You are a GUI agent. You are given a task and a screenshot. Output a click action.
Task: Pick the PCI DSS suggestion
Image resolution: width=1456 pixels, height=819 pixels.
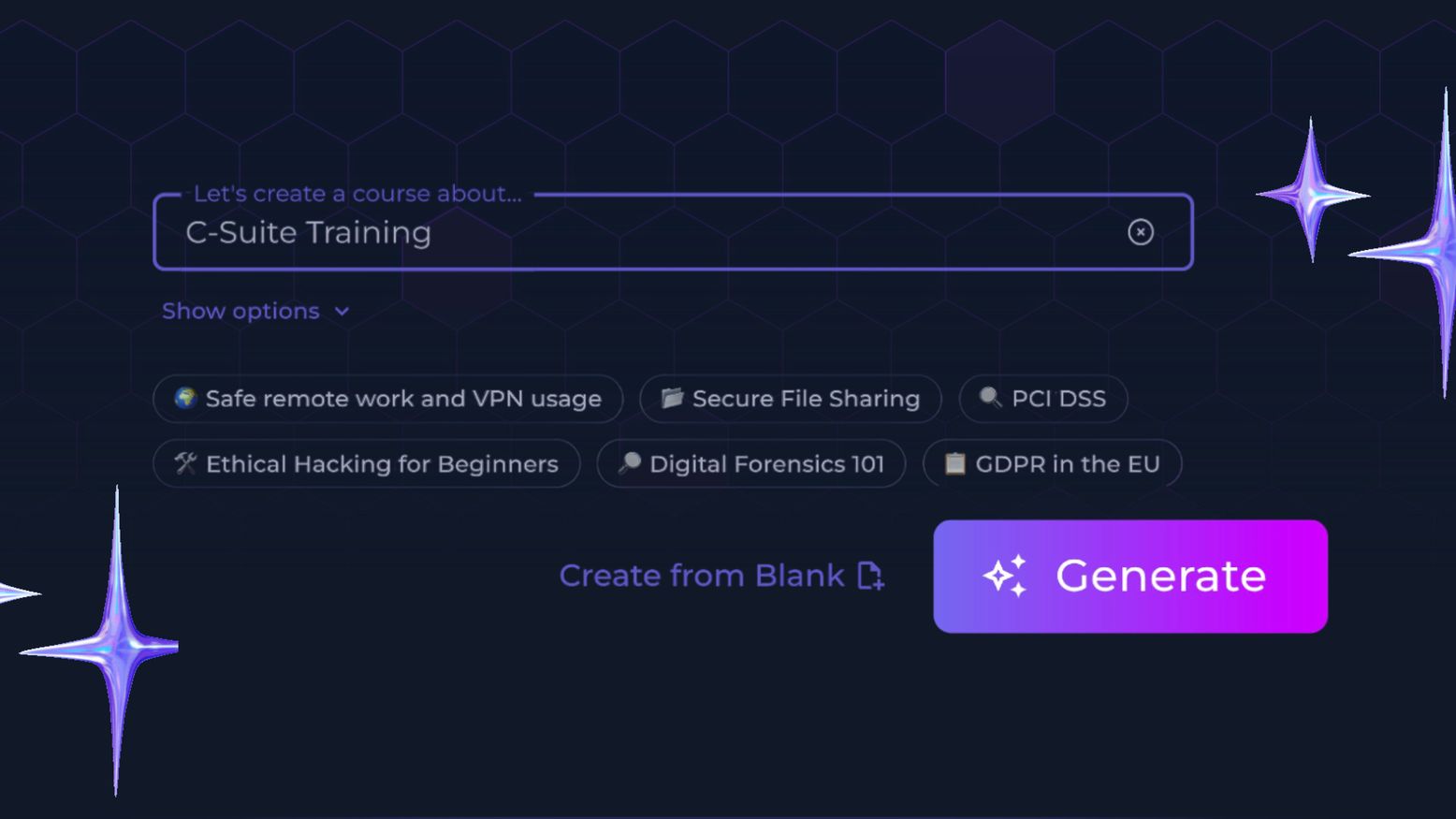pos(1042,399)
